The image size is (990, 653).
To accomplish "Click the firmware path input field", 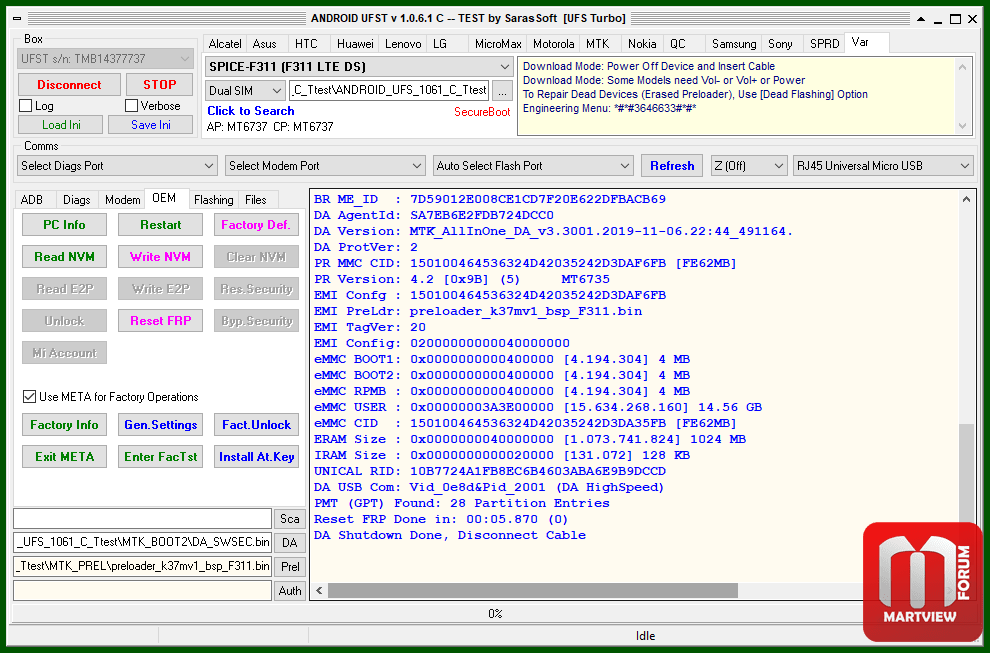I will click(x=389, y=90).
